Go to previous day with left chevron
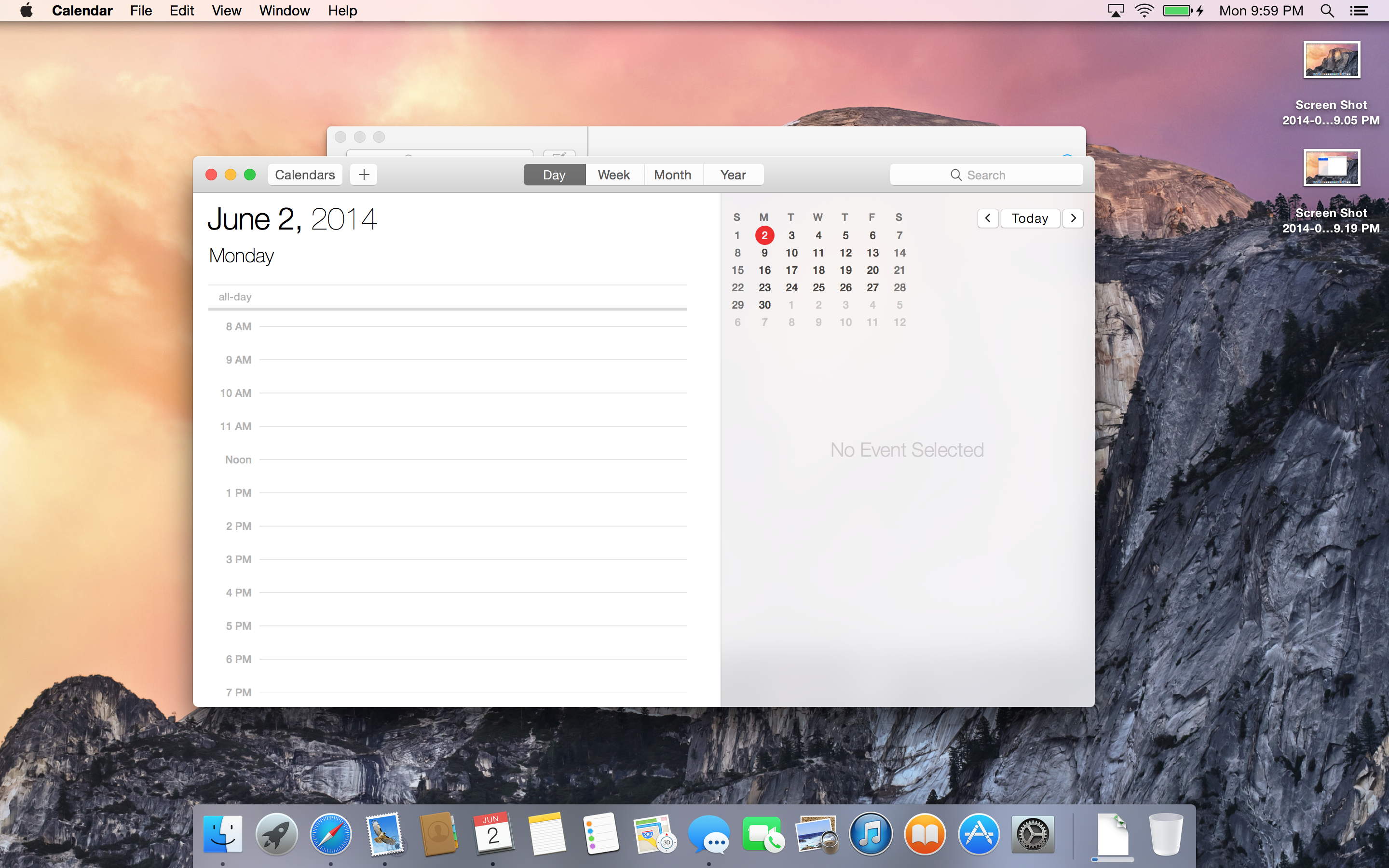1389x868 pixels. point(987,218)
